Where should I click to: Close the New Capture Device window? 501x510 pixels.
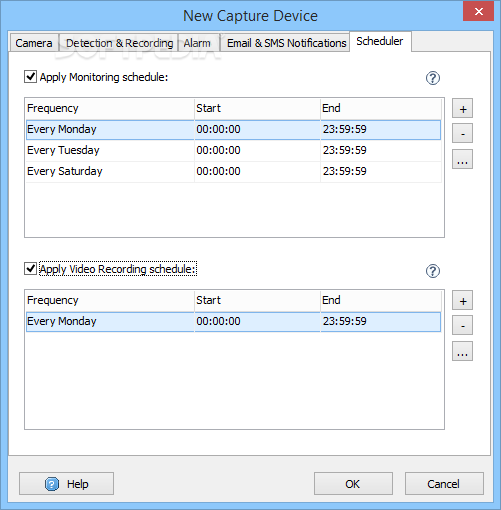coord(478,11)
